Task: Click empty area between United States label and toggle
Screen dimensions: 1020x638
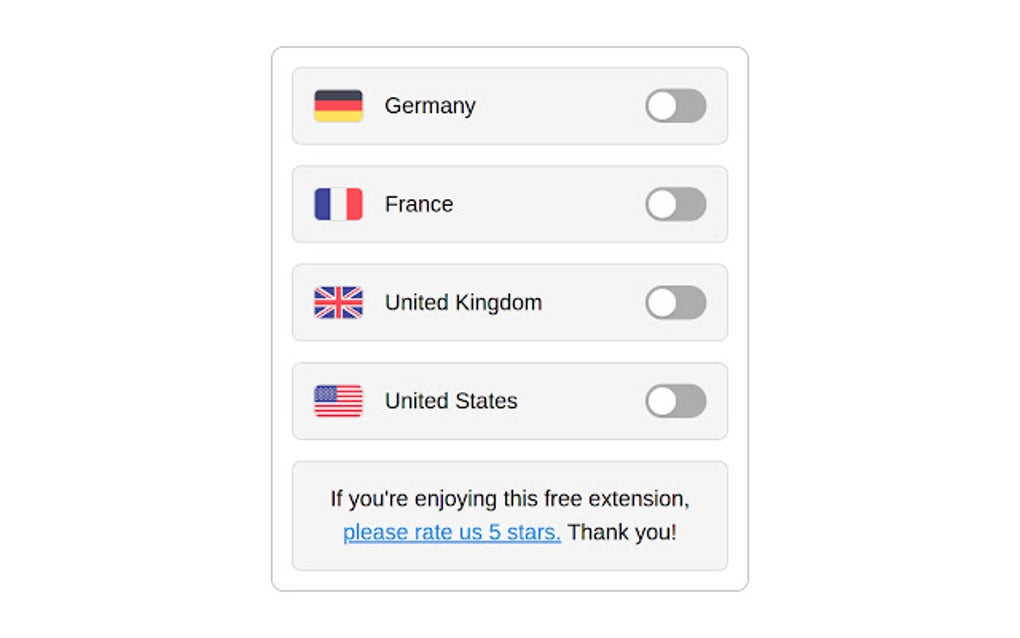Action: 582,401
